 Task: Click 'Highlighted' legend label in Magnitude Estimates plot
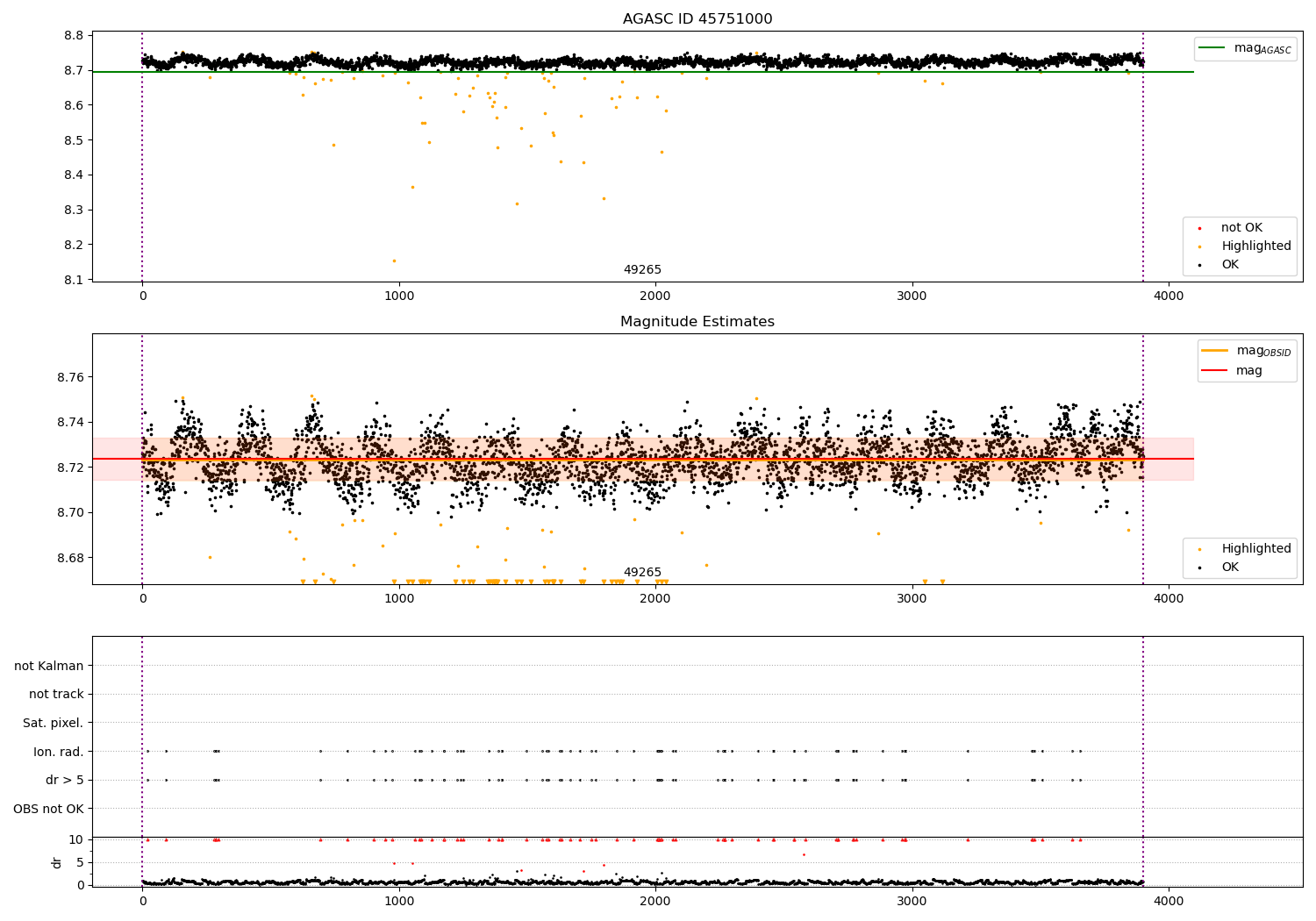(1256, 549)
